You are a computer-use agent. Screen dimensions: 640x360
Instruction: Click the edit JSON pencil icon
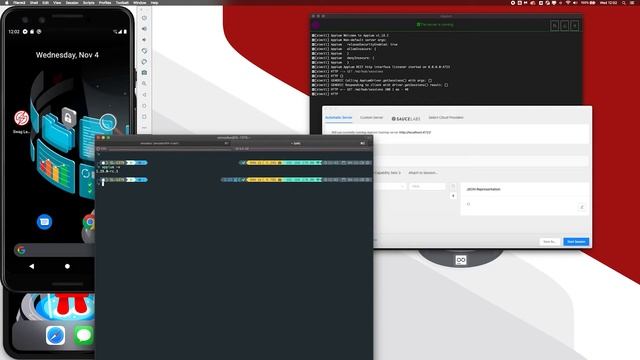pyautogui.click(x=582, y=207)
